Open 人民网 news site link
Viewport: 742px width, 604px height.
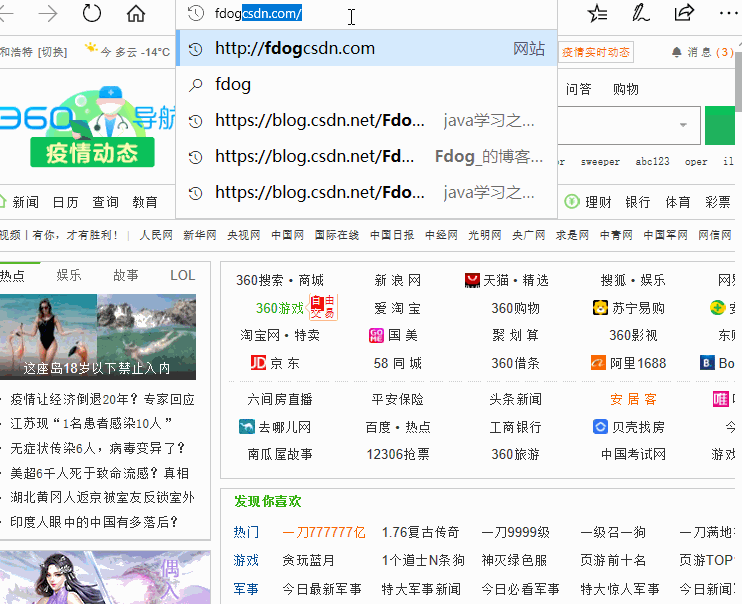(x=156, y=235)
